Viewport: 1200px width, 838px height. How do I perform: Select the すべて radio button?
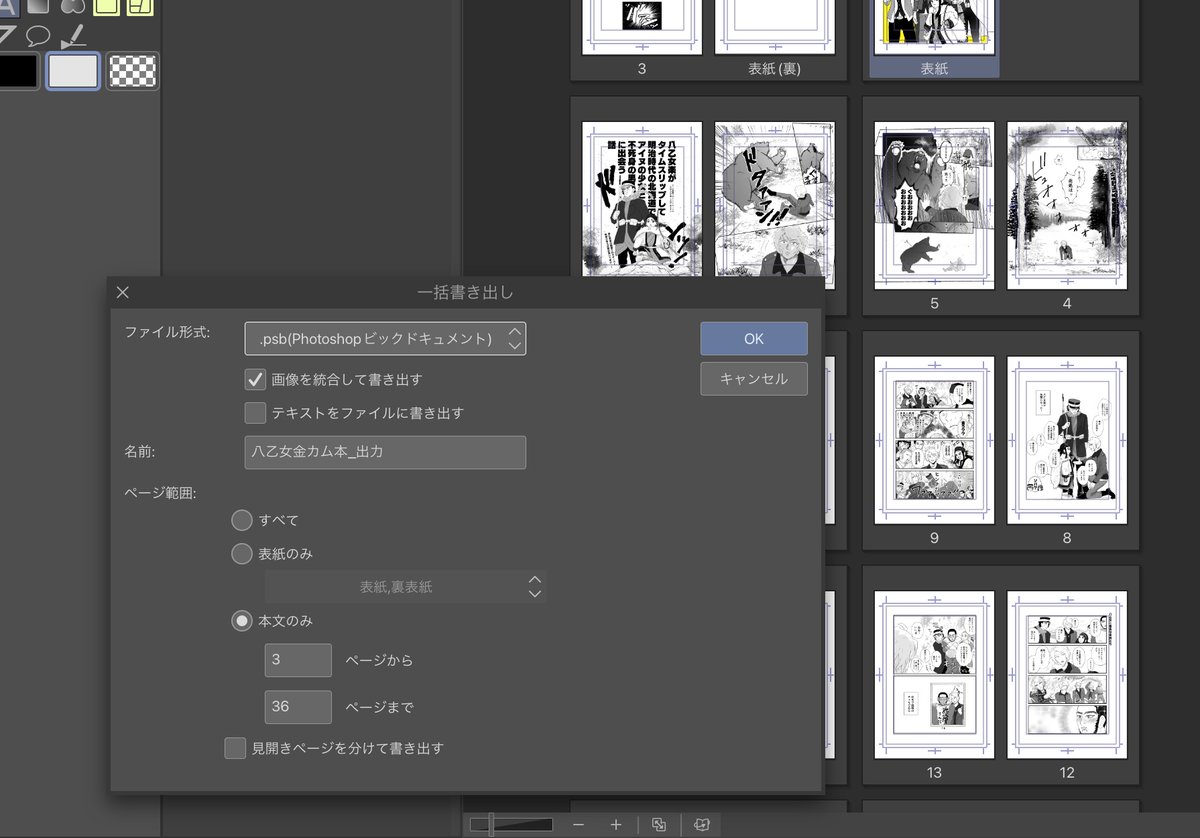click(x=241, y=521)
